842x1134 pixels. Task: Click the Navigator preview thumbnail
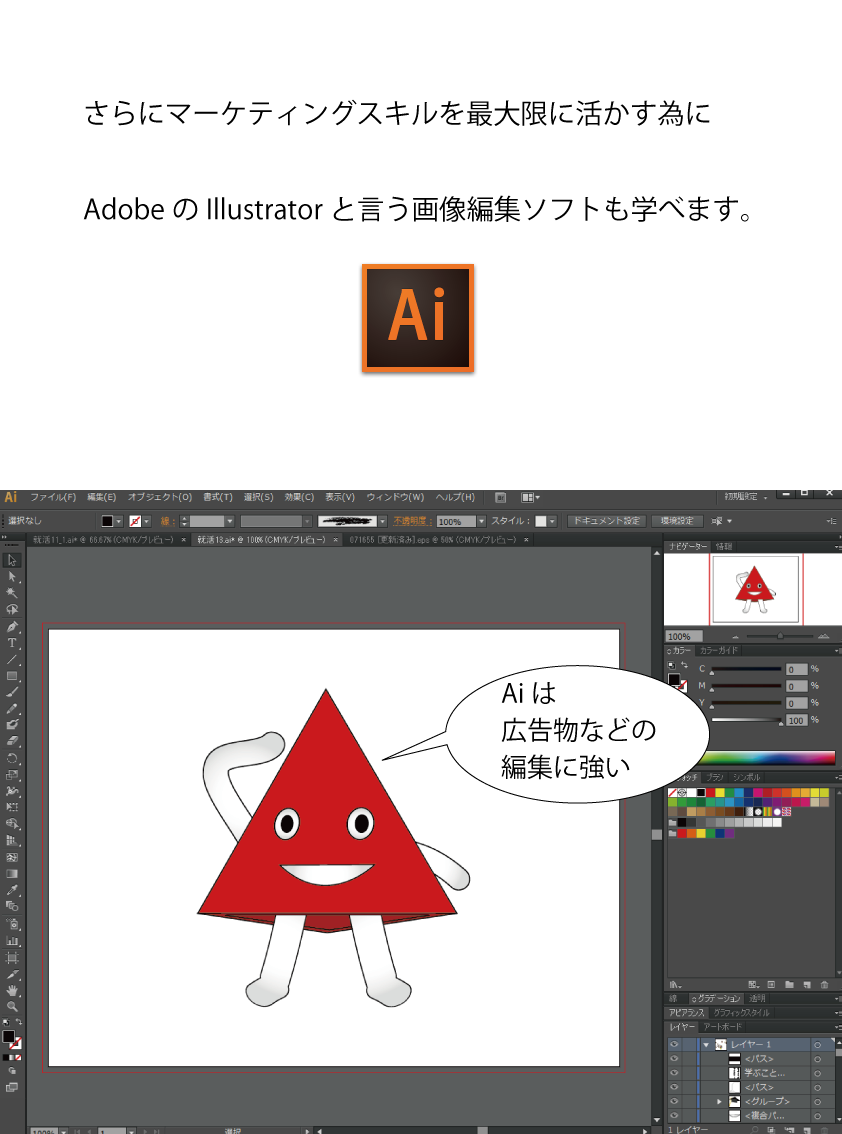point(755,589)
